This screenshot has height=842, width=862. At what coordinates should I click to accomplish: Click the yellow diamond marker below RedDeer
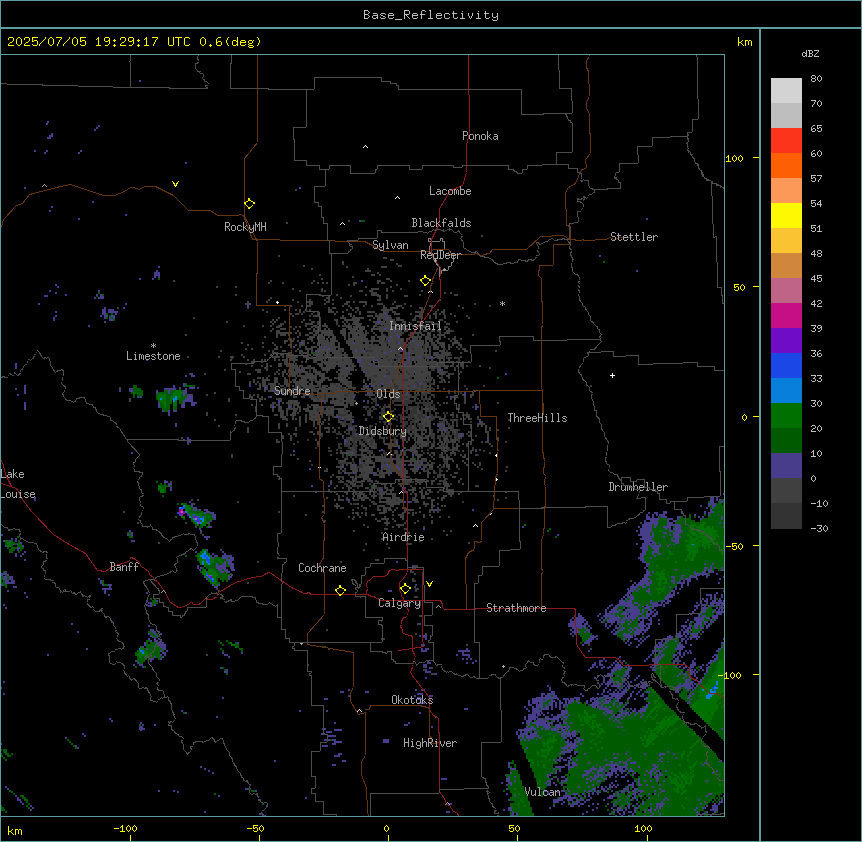(x=425, y=281)
